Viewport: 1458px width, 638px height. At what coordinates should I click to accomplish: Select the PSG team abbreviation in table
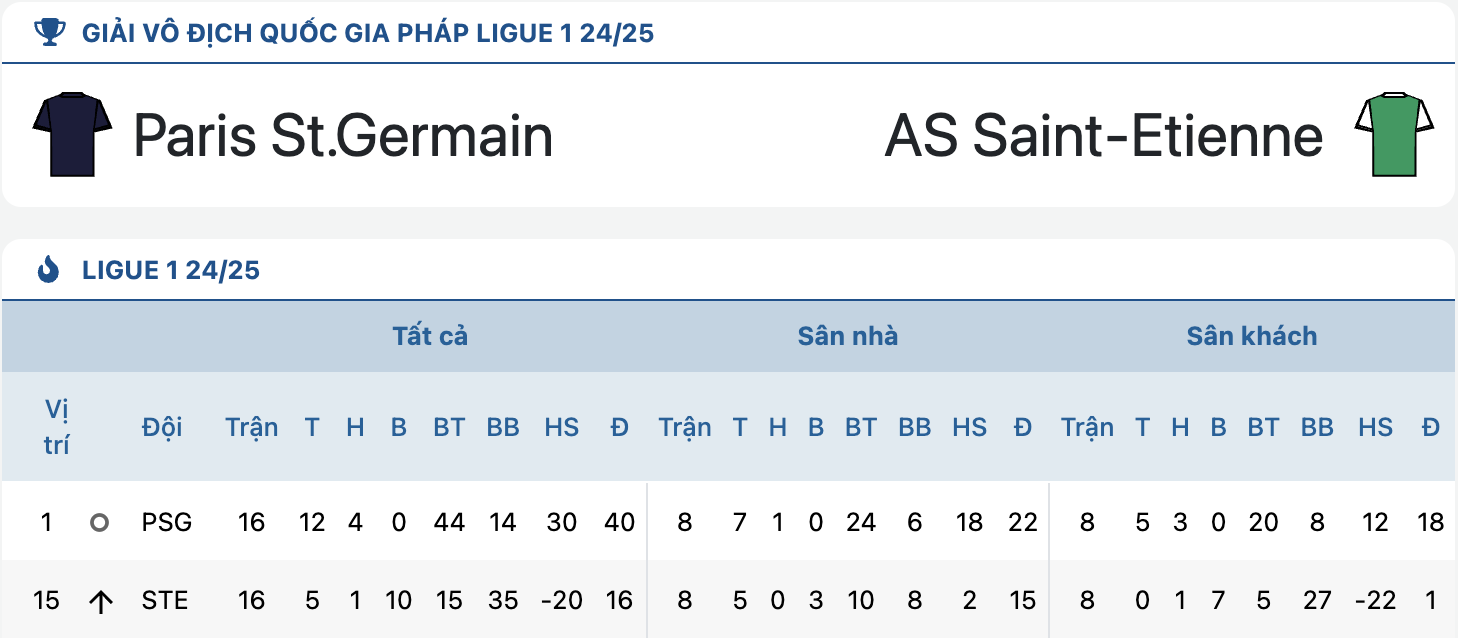pyautogui.click(x=167, y=522)
